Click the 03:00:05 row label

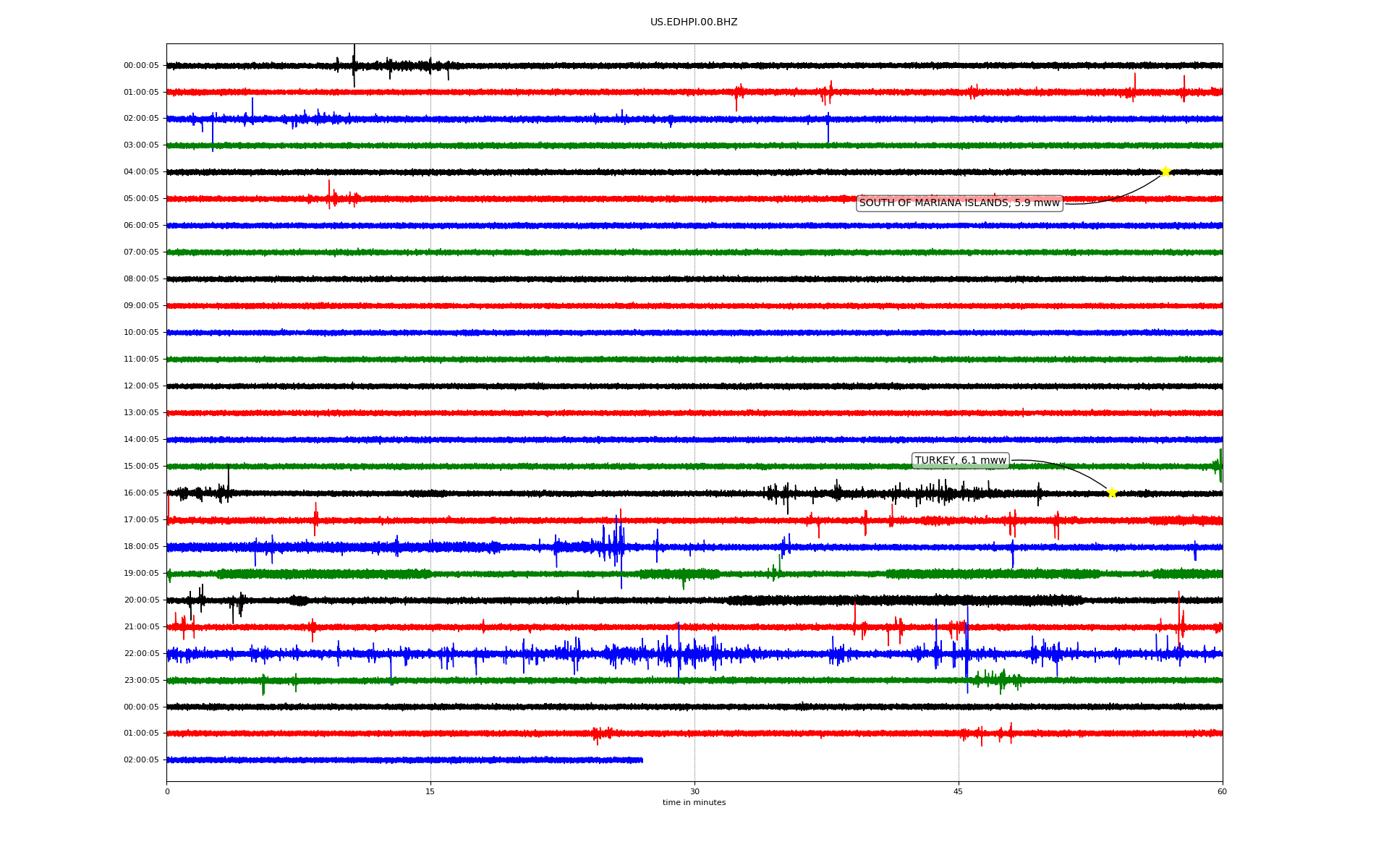[141, 145]
